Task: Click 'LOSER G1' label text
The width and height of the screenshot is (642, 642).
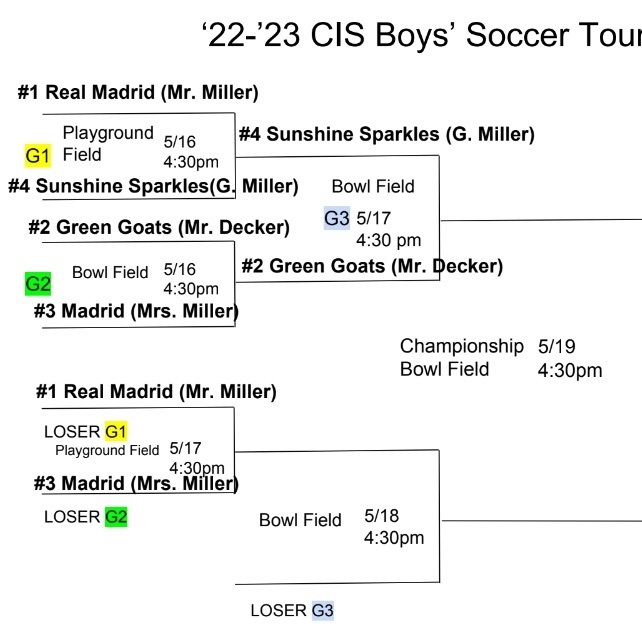Action: 86,432
